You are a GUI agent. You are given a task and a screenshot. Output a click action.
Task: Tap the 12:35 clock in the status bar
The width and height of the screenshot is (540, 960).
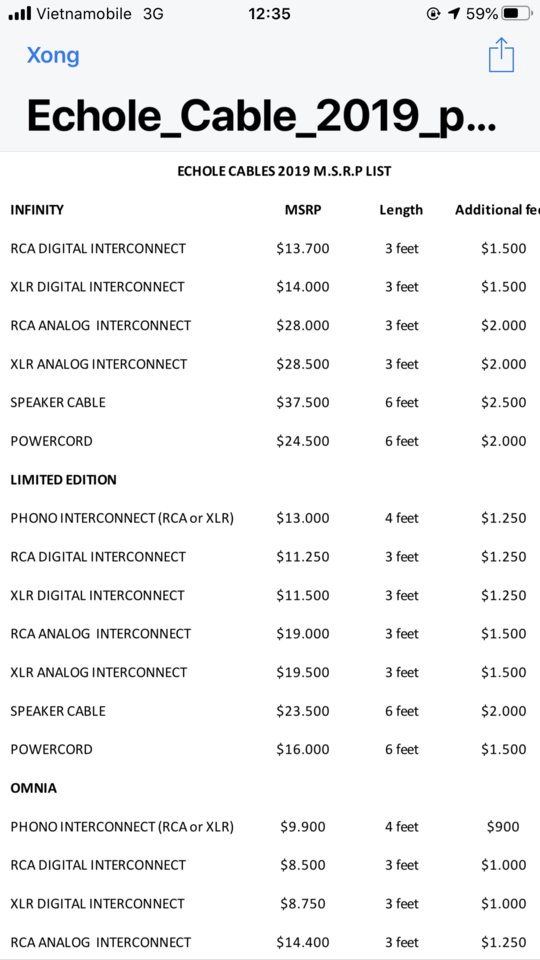pyautogui.click(x=269, y=13)
